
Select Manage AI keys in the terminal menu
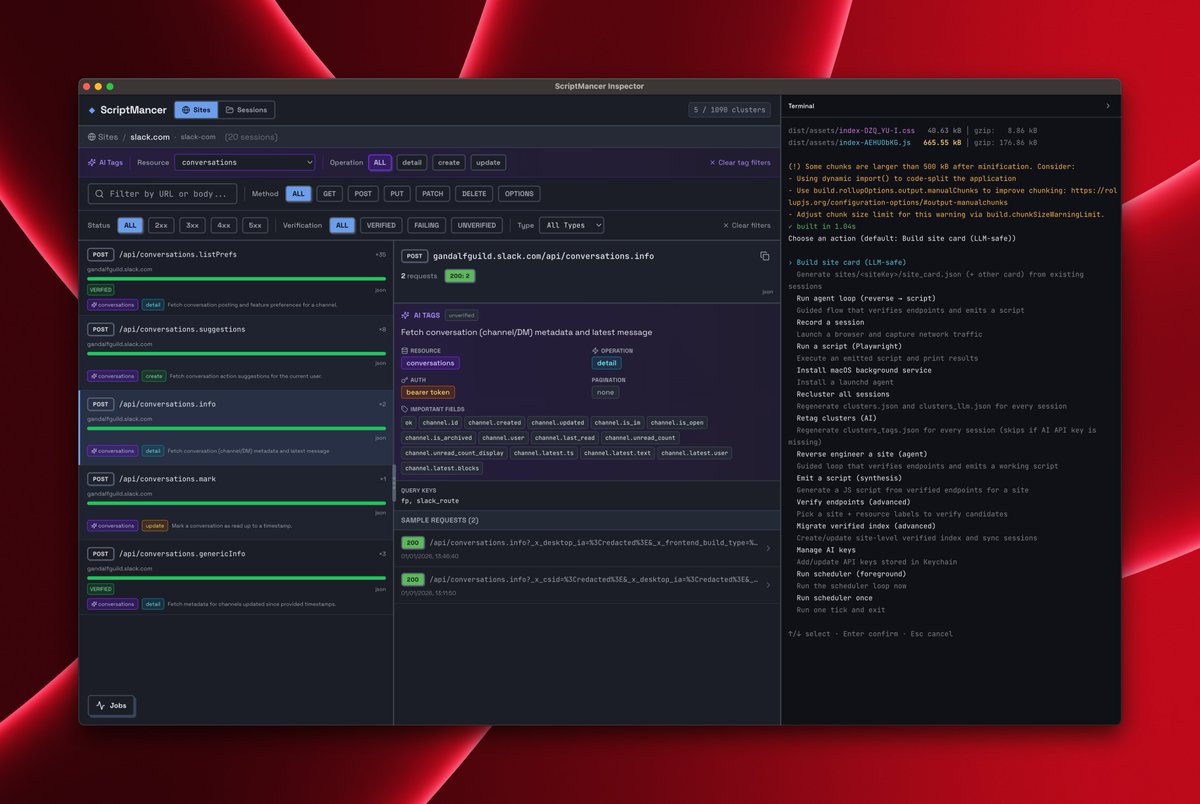[x=826, y=550]
